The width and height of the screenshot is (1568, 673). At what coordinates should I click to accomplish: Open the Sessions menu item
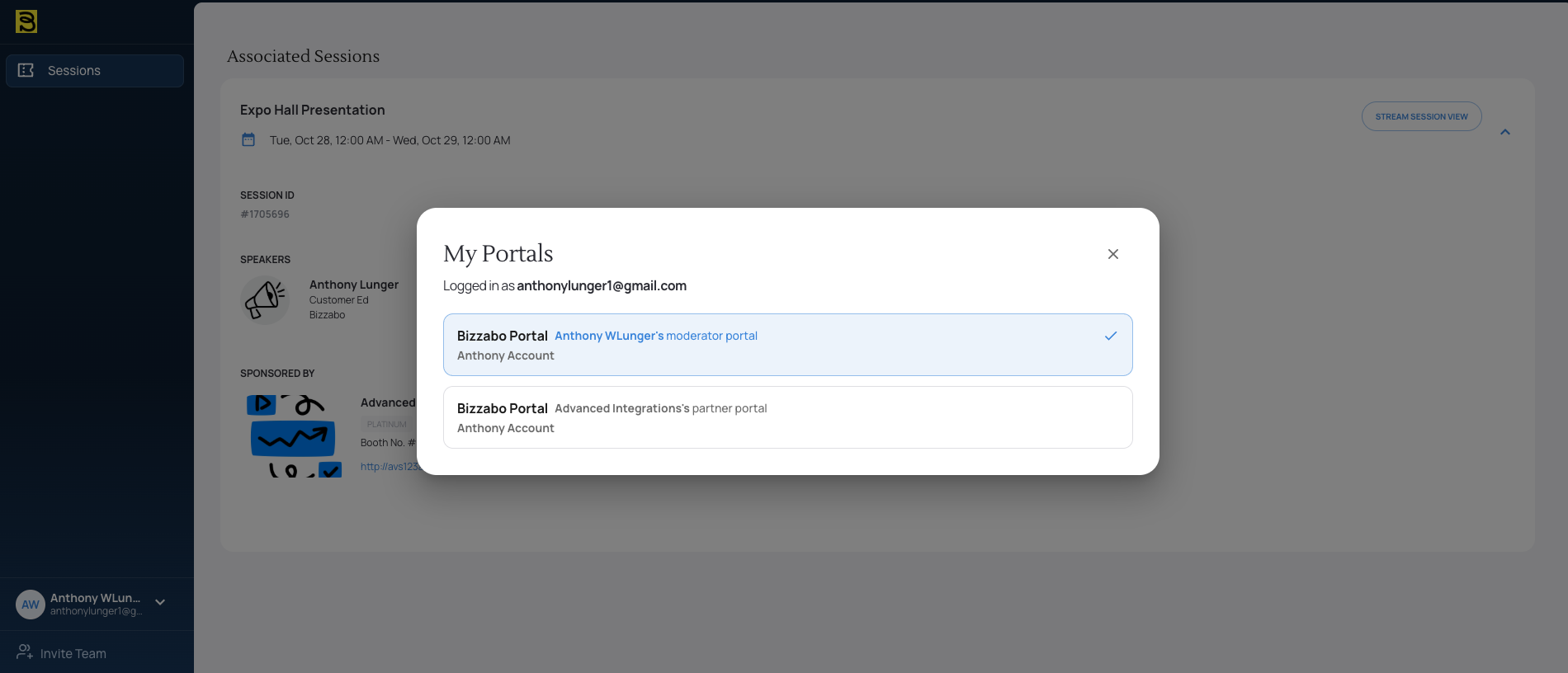click(x=95, y=71)
